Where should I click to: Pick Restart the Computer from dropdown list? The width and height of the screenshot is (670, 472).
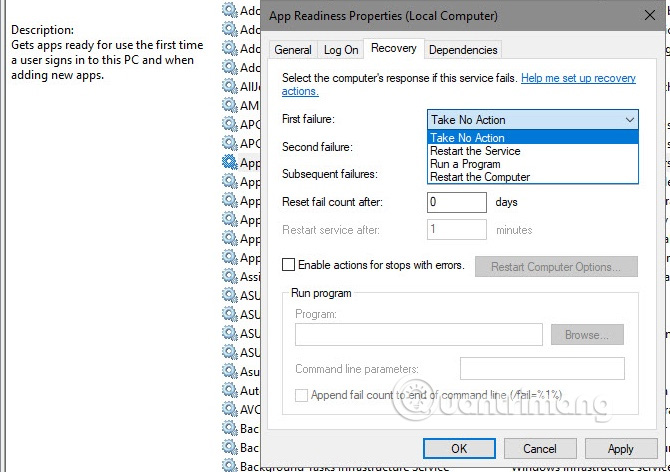pyautogui.click(x=480, y=177)
